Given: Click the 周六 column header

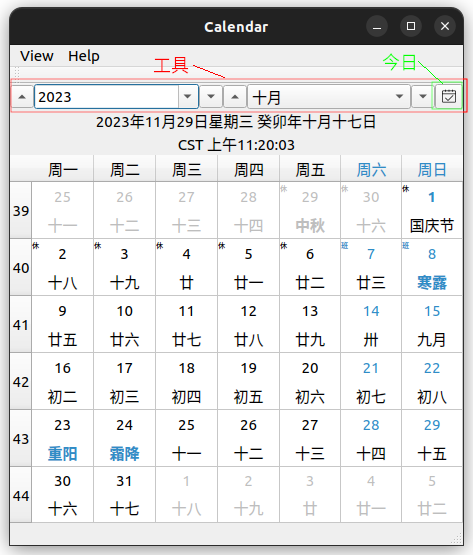Looking at the screenshot, I should tap(371, 170).
